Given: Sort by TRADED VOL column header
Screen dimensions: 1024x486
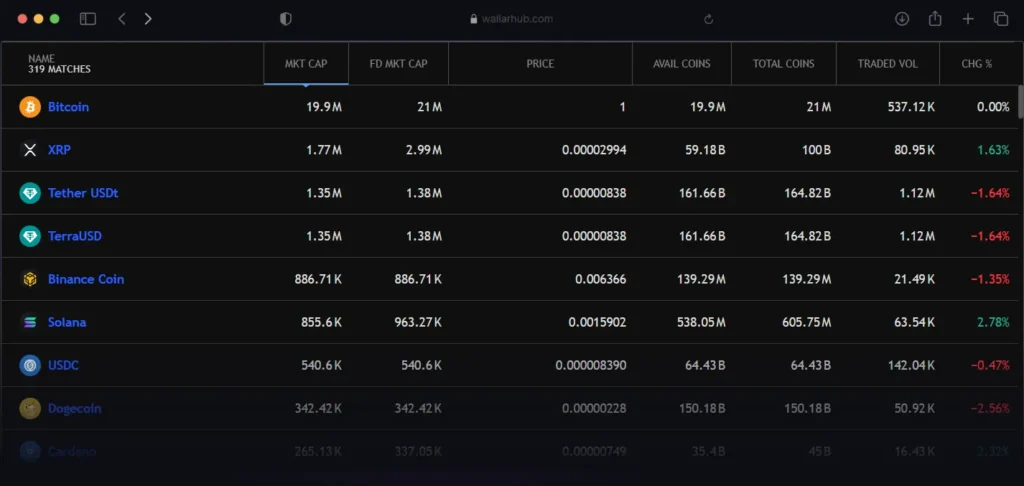Looking at the screenshot, I should [887, 64].
